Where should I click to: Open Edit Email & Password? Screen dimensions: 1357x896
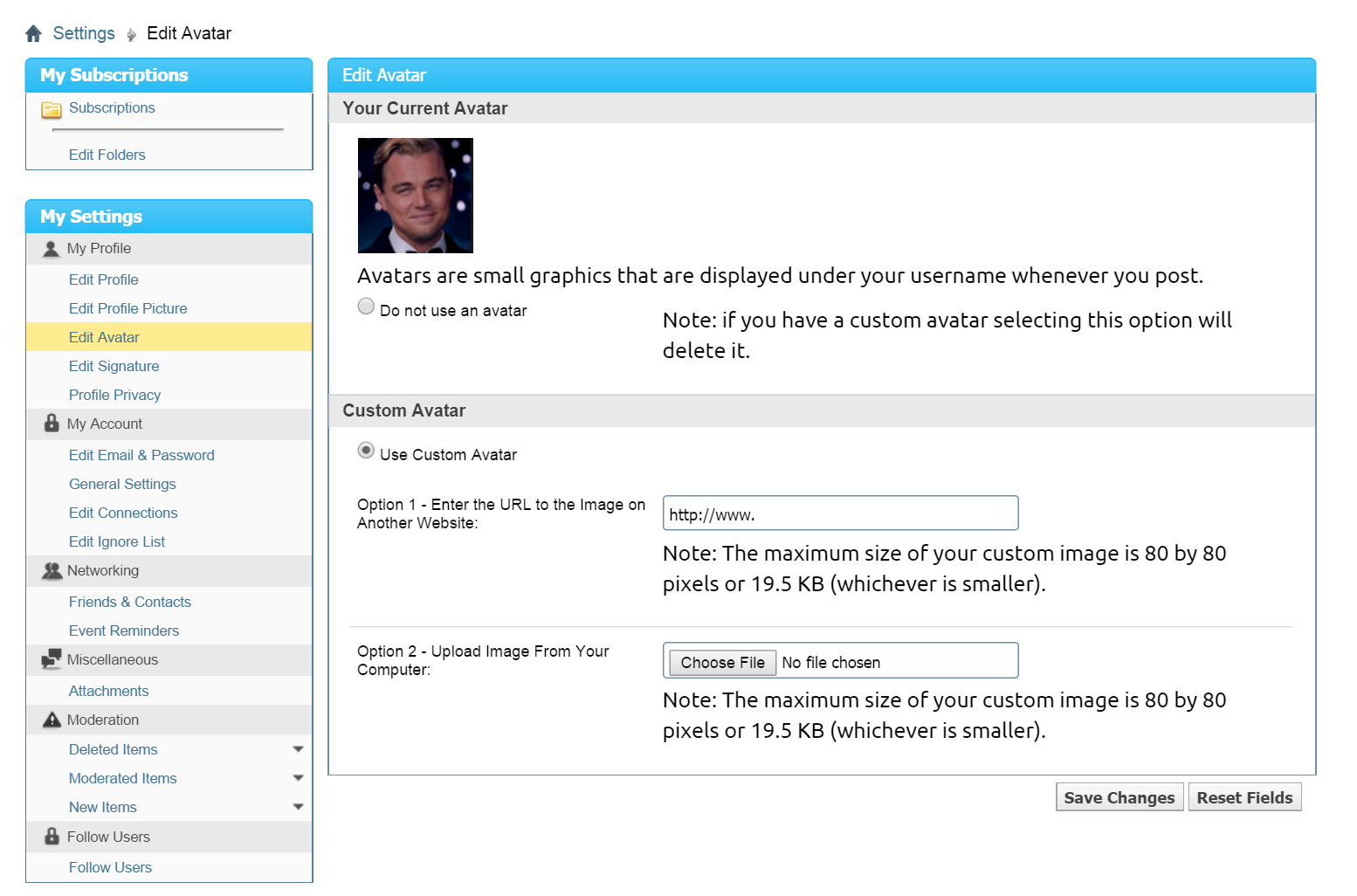pos(141,455)
